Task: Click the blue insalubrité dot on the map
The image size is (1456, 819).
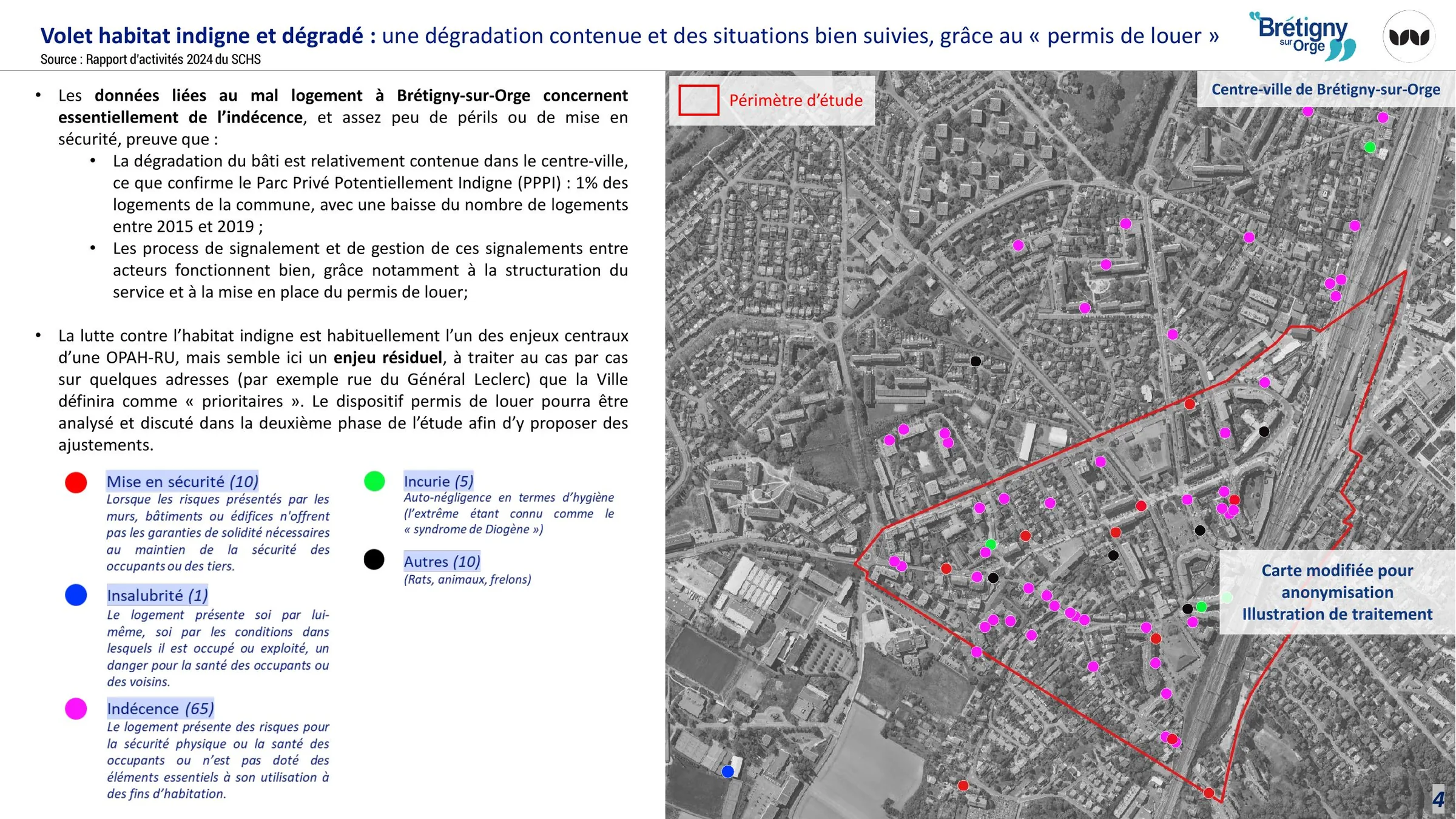Action: (728, 772)
